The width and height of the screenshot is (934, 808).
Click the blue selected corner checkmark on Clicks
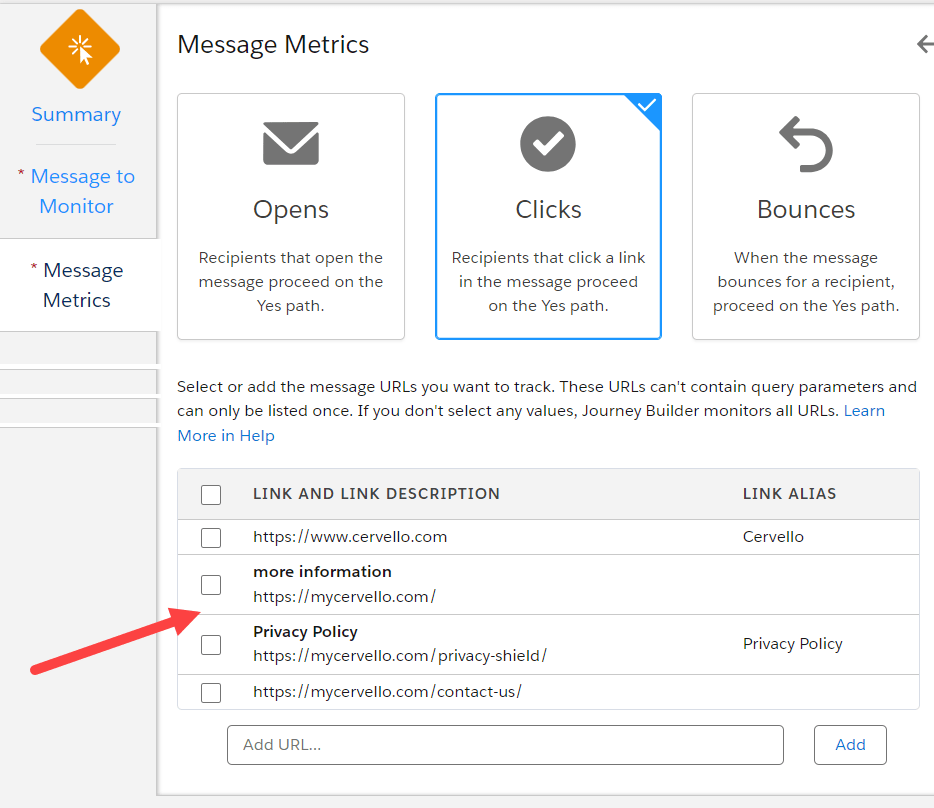point(647,106)
